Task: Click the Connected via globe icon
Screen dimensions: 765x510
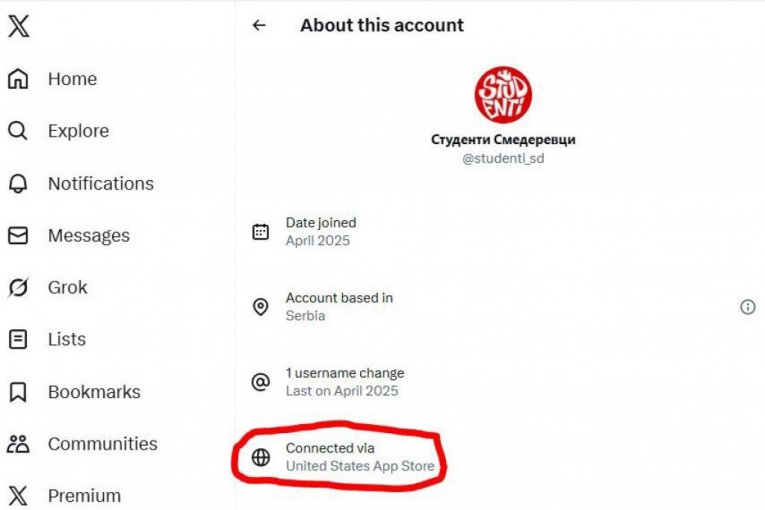Action: point(261,457)
